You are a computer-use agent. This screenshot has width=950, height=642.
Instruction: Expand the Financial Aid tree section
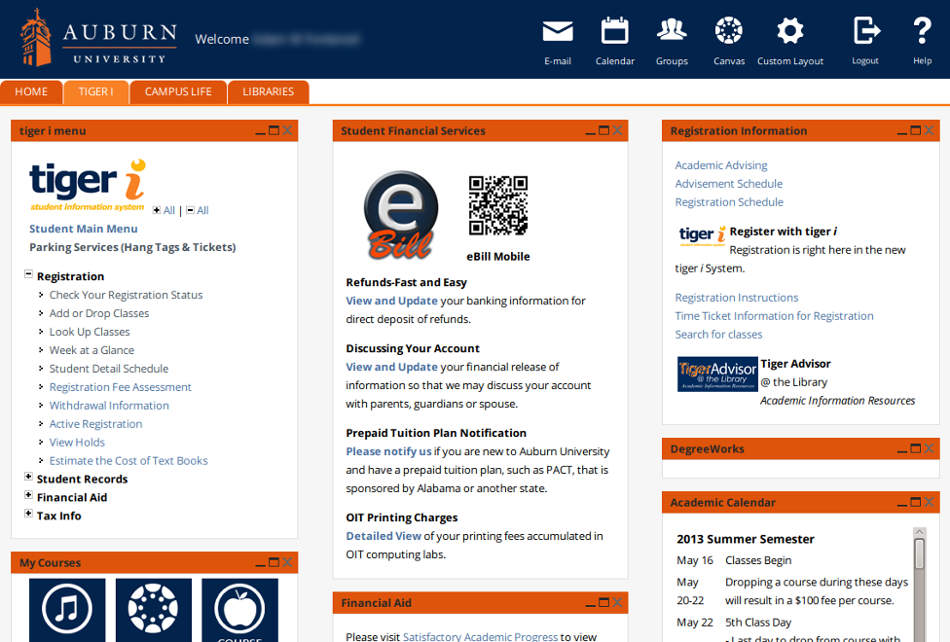pos(28,495)
